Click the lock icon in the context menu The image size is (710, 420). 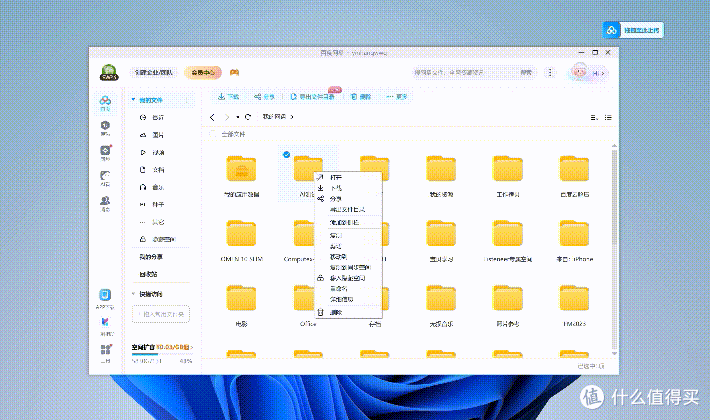pos(321,278)
